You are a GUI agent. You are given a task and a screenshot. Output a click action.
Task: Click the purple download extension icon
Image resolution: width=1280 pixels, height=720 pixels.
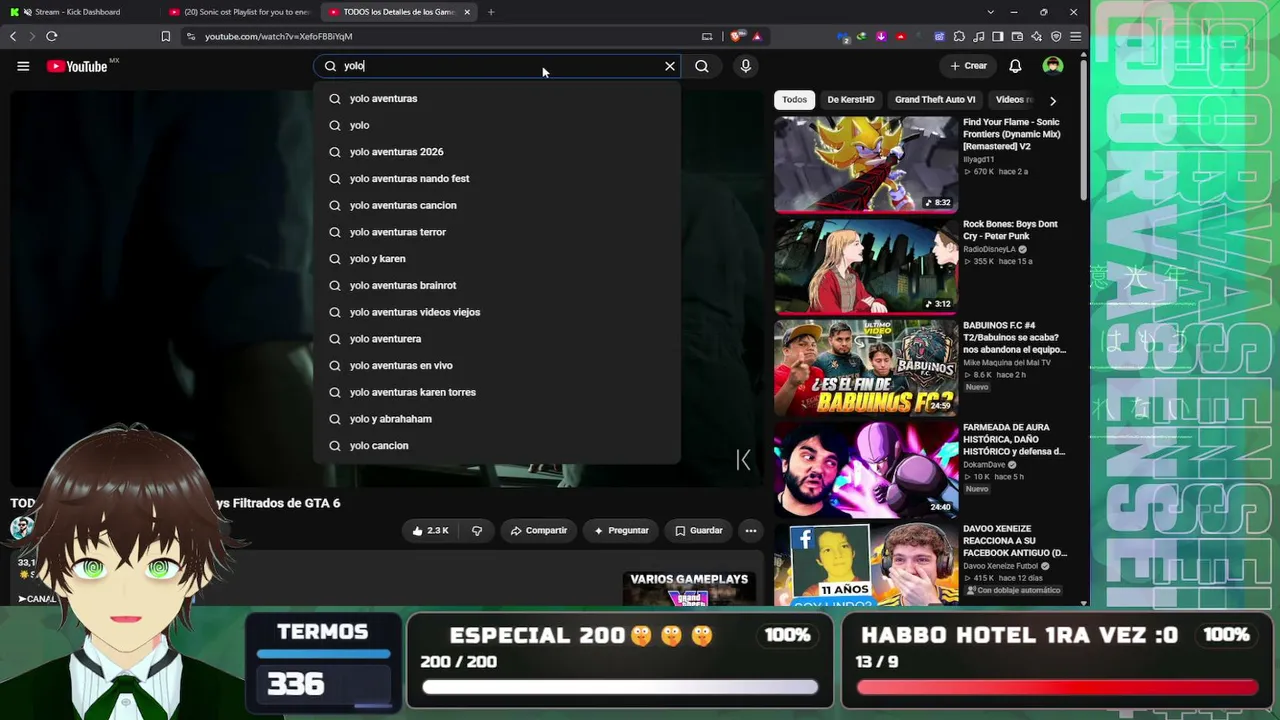pyautogui.click(x=881, y=36)
